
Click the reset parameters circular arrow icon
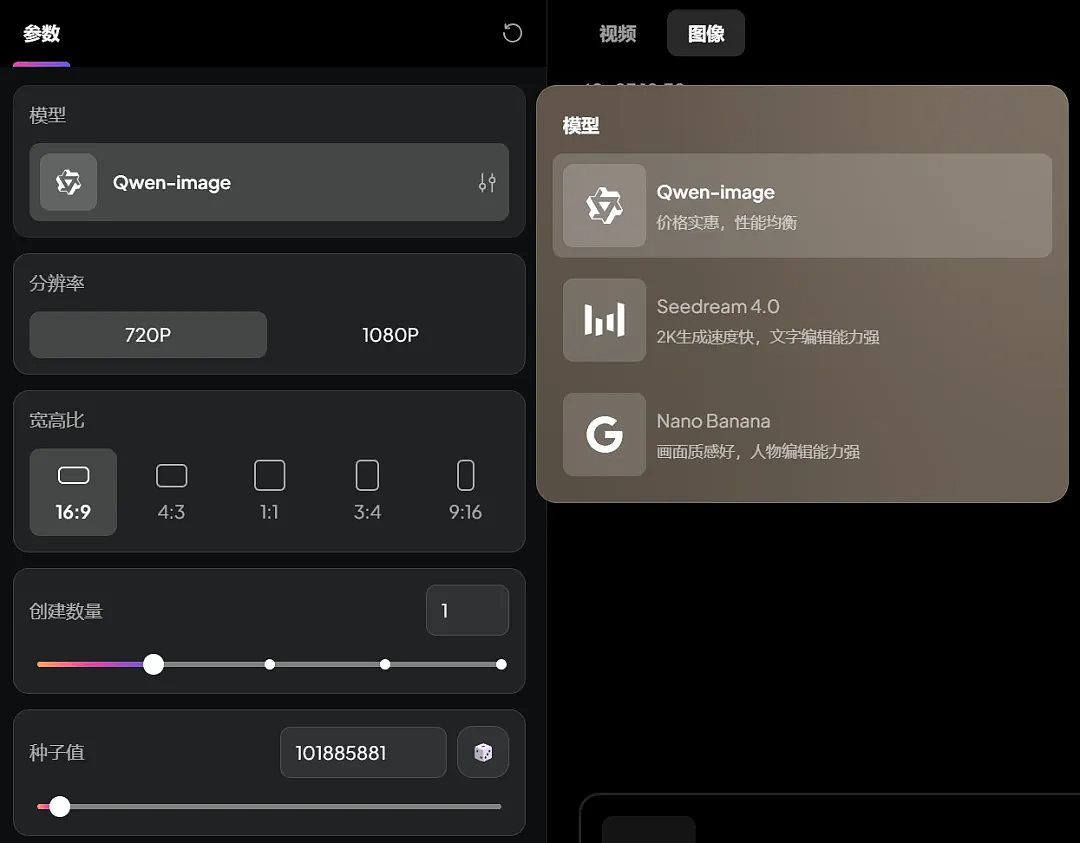512,33
